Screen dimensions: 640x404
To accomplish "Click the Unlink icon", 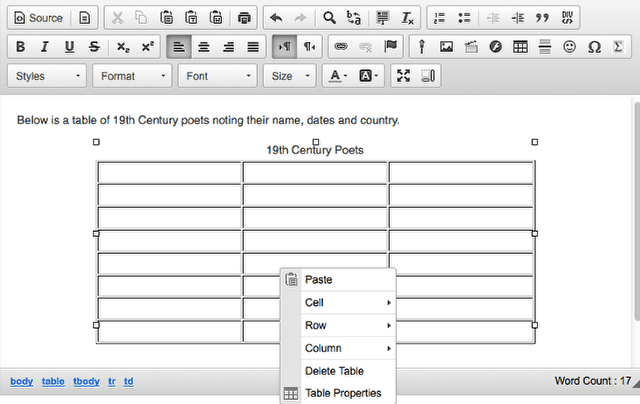I will [366, 47].
